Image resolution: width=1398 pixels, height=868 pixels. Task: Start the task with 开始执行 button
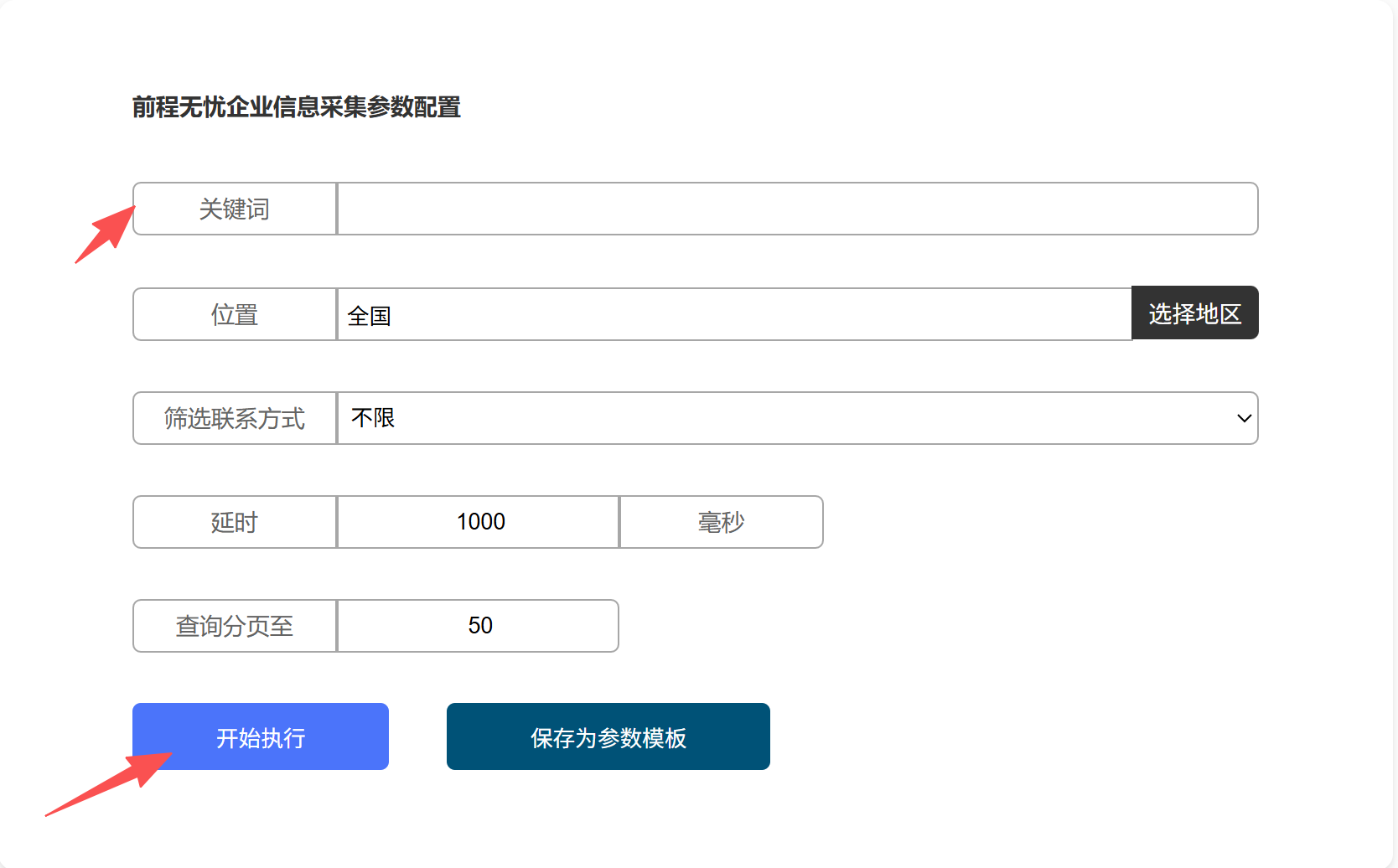click(261, 736)
